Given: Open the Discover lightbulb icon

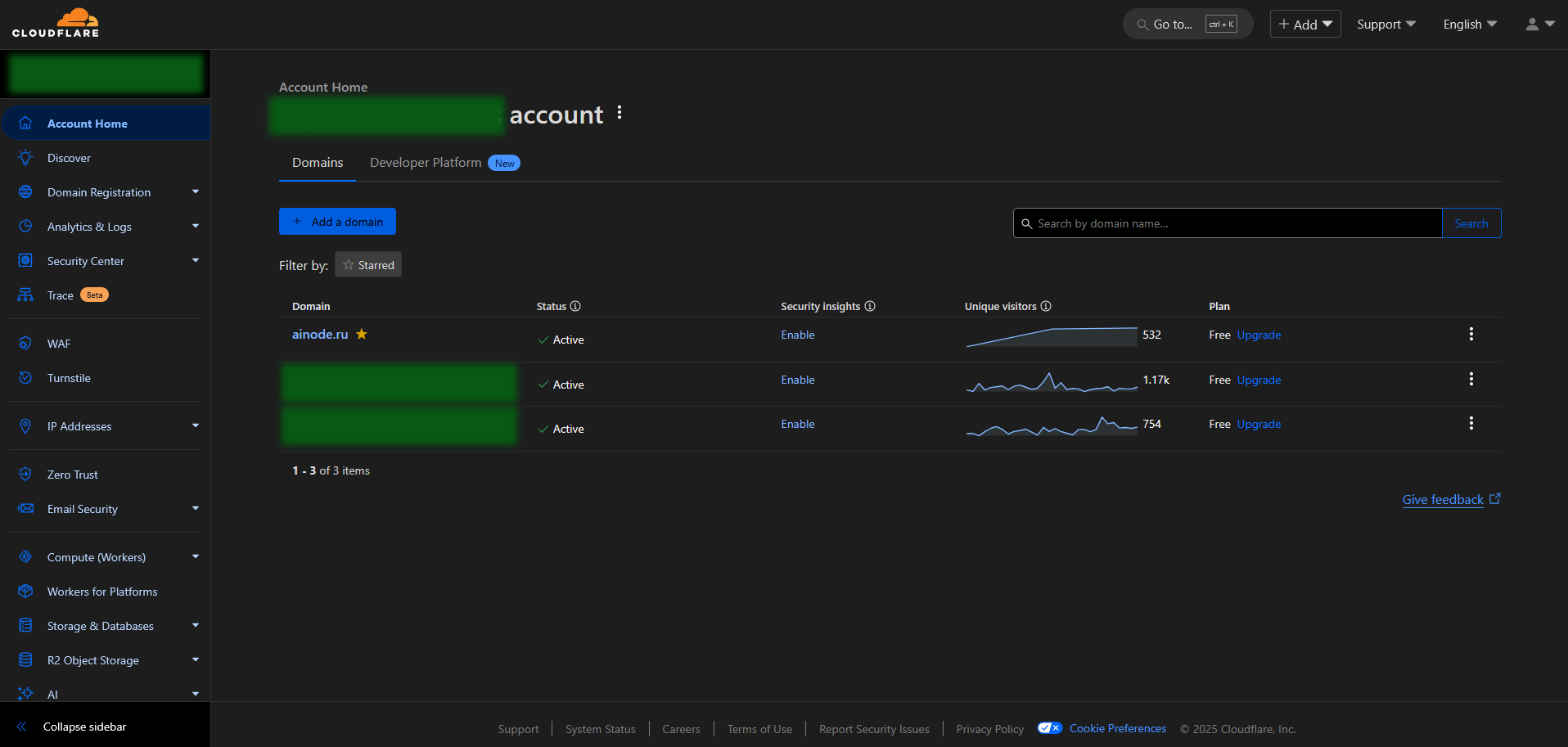Looking at the screenshot, I should click(25, 157).
